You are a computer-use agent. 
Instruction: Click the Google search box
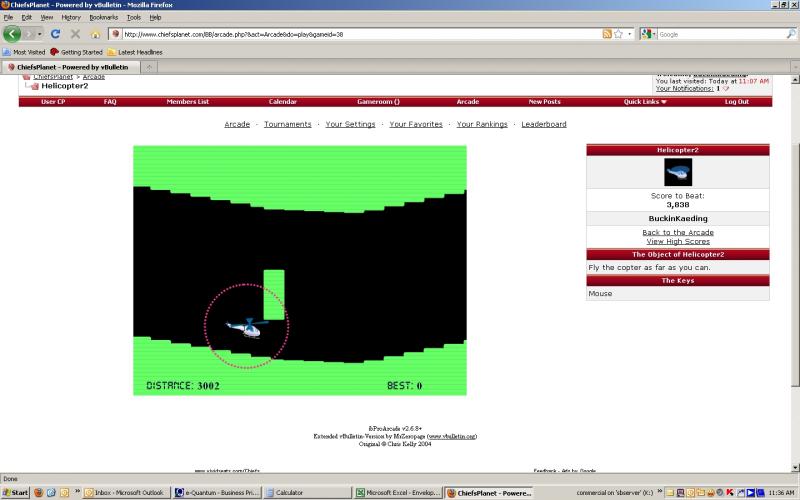coord(721,34)
